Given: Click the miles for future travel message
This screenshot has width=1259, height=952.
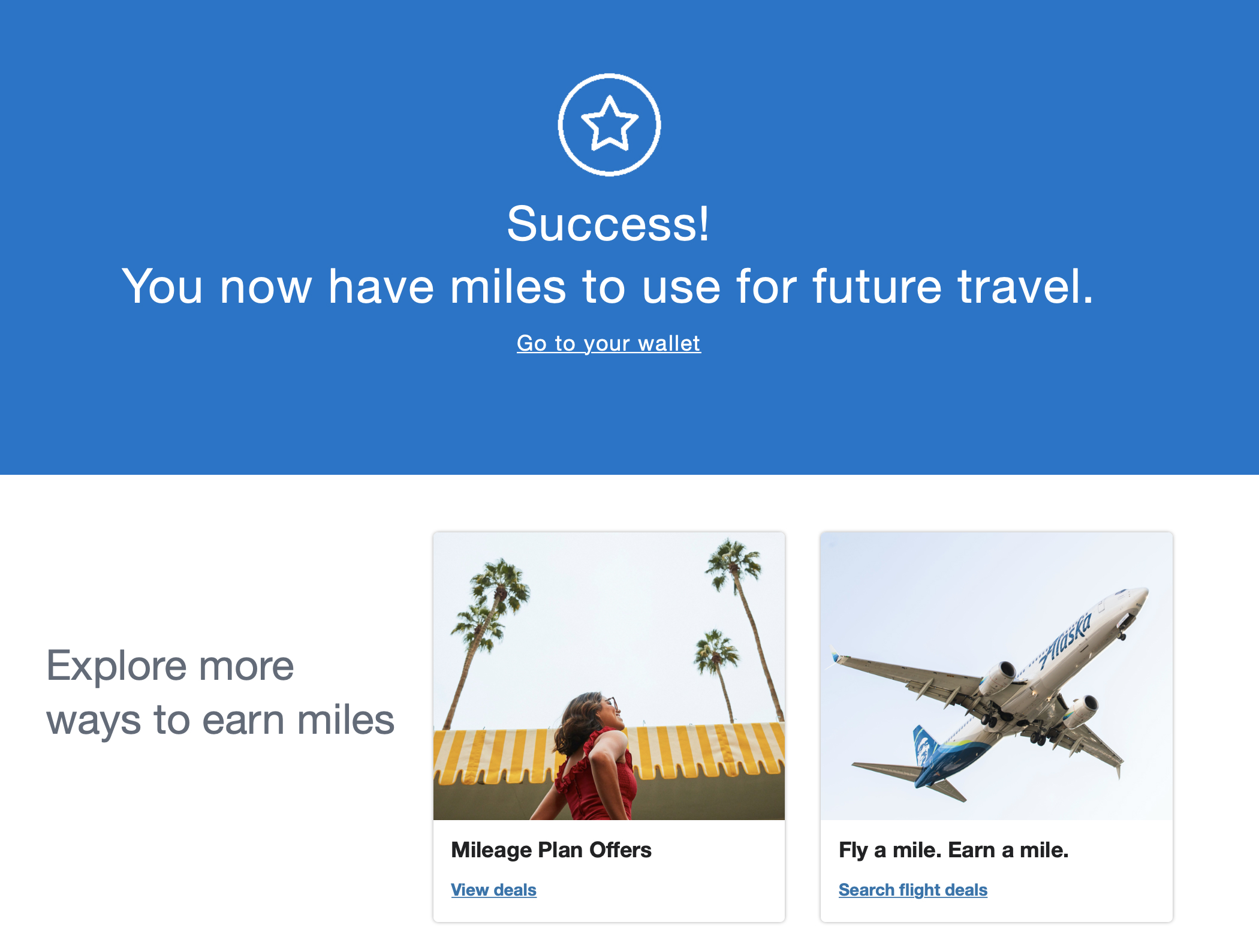Looking at the screenshot, I should (608, 287).
